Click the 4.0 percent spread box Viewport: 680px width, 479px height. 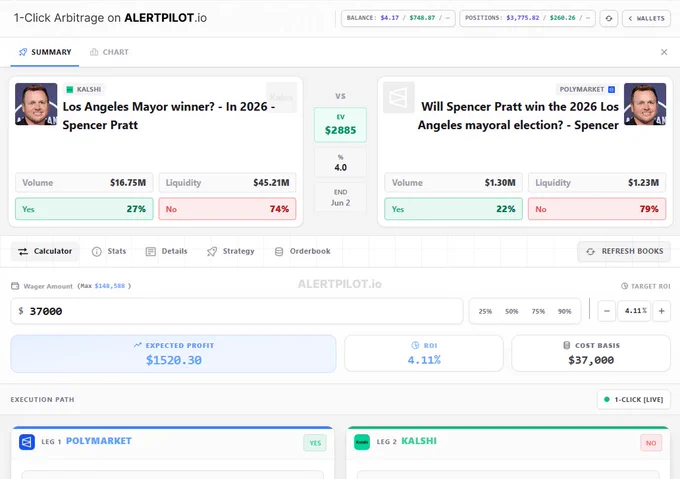(x=340, y=163)
